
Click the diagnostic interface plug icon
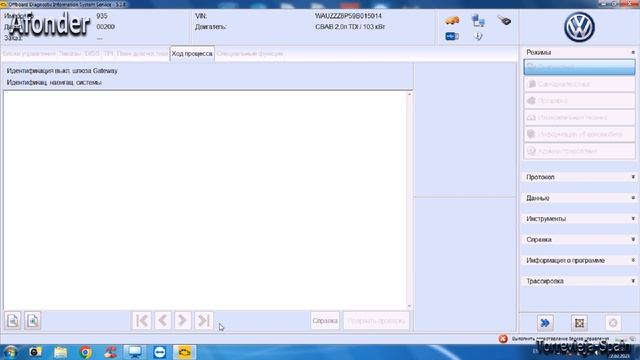tap(504, 20)
